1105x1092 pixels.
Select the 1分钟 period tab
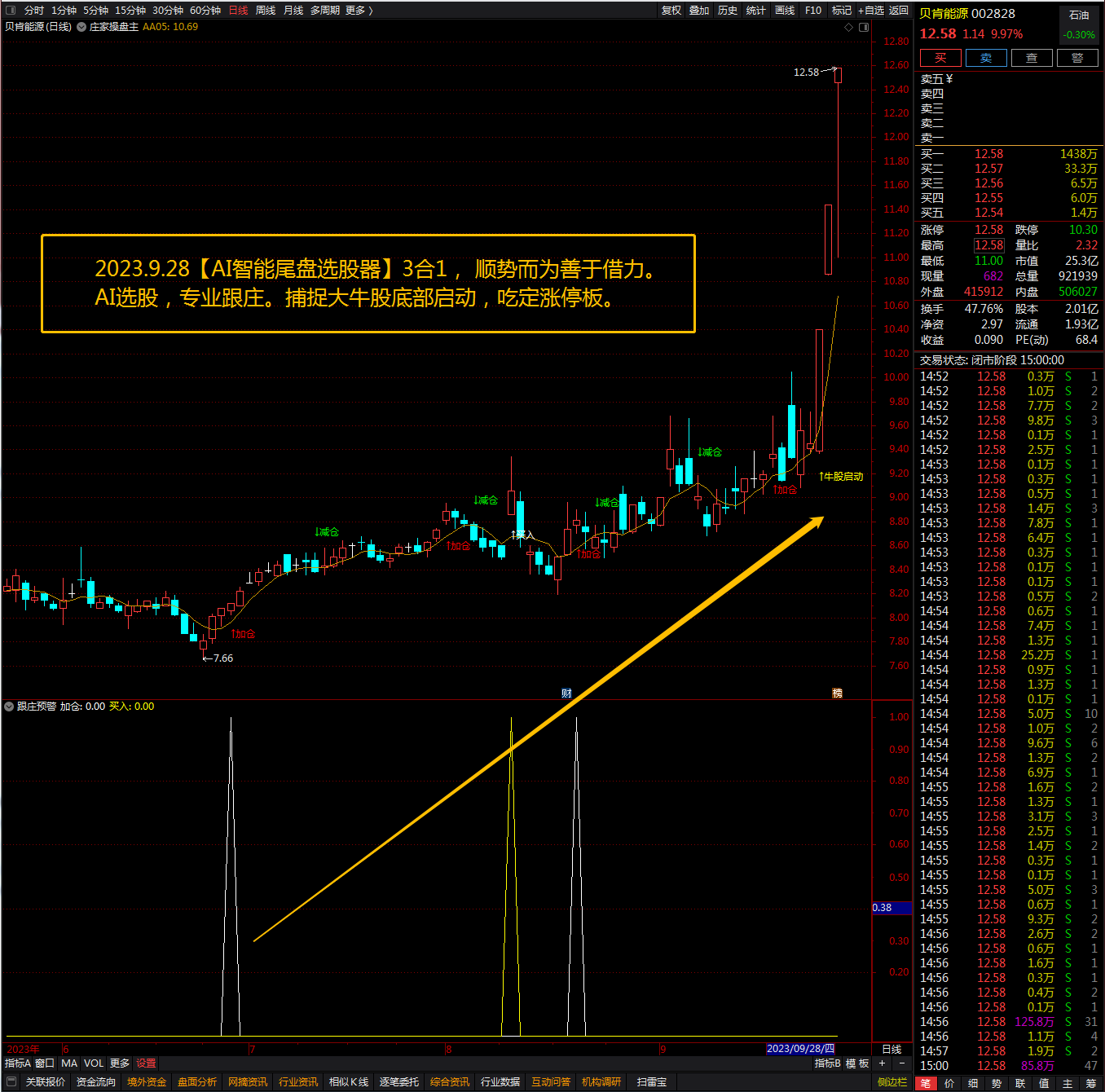[64, 11]
